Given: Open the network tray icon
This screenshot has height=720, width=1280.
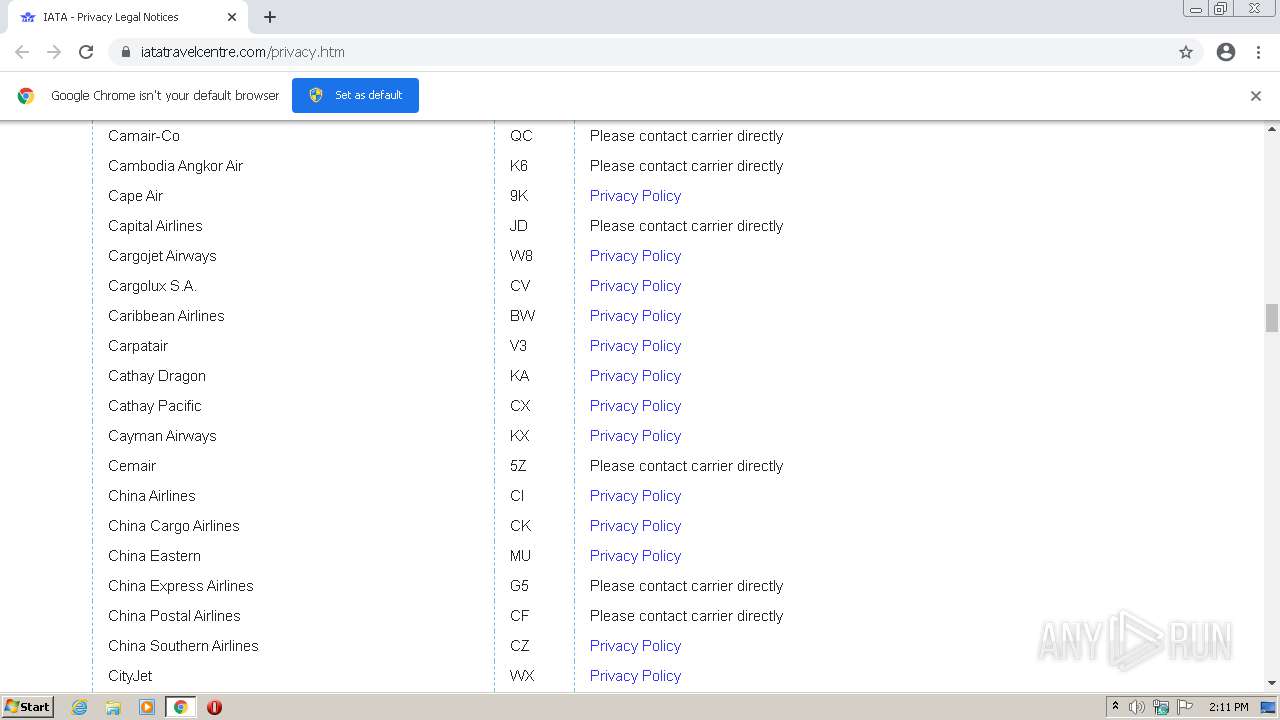Looking at the screenshot, I should 1161,707.
